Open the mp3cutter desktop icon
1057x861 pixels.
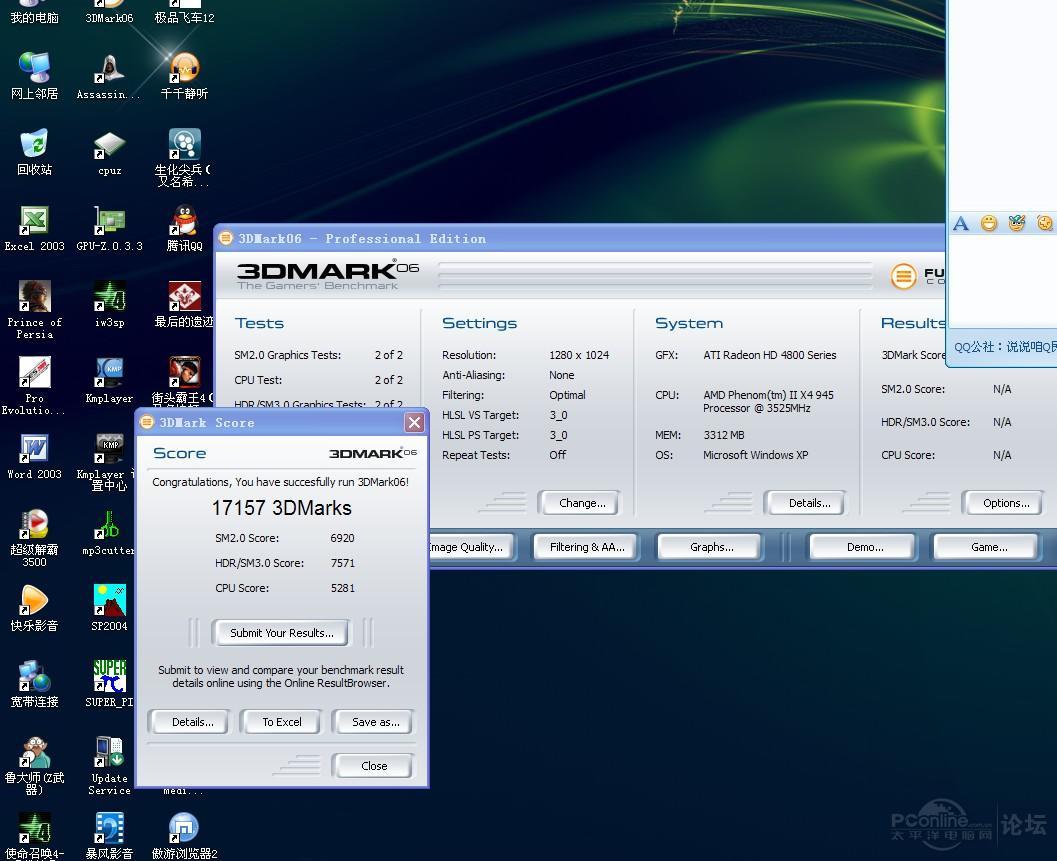coord(109,525)
